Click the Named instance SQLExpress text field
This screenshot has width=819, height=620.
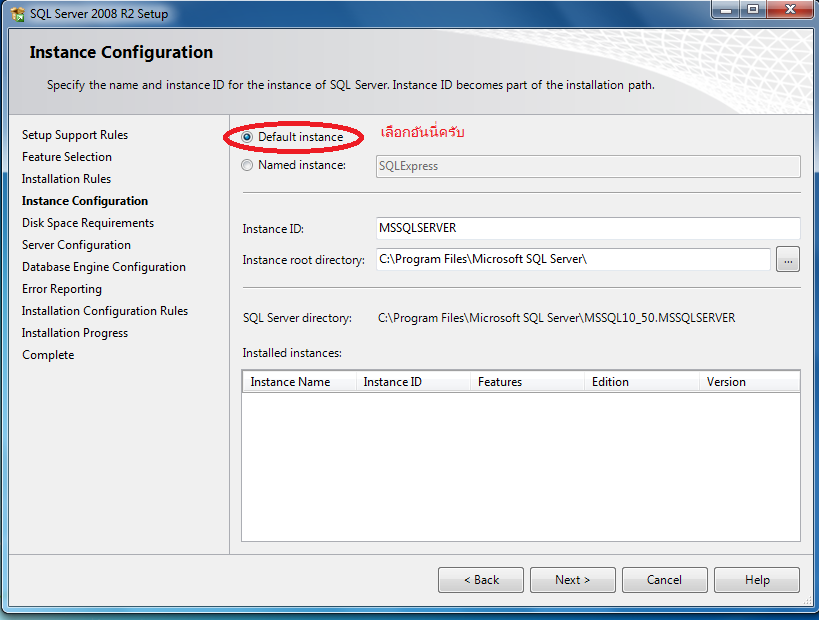[x=588, y=166]
